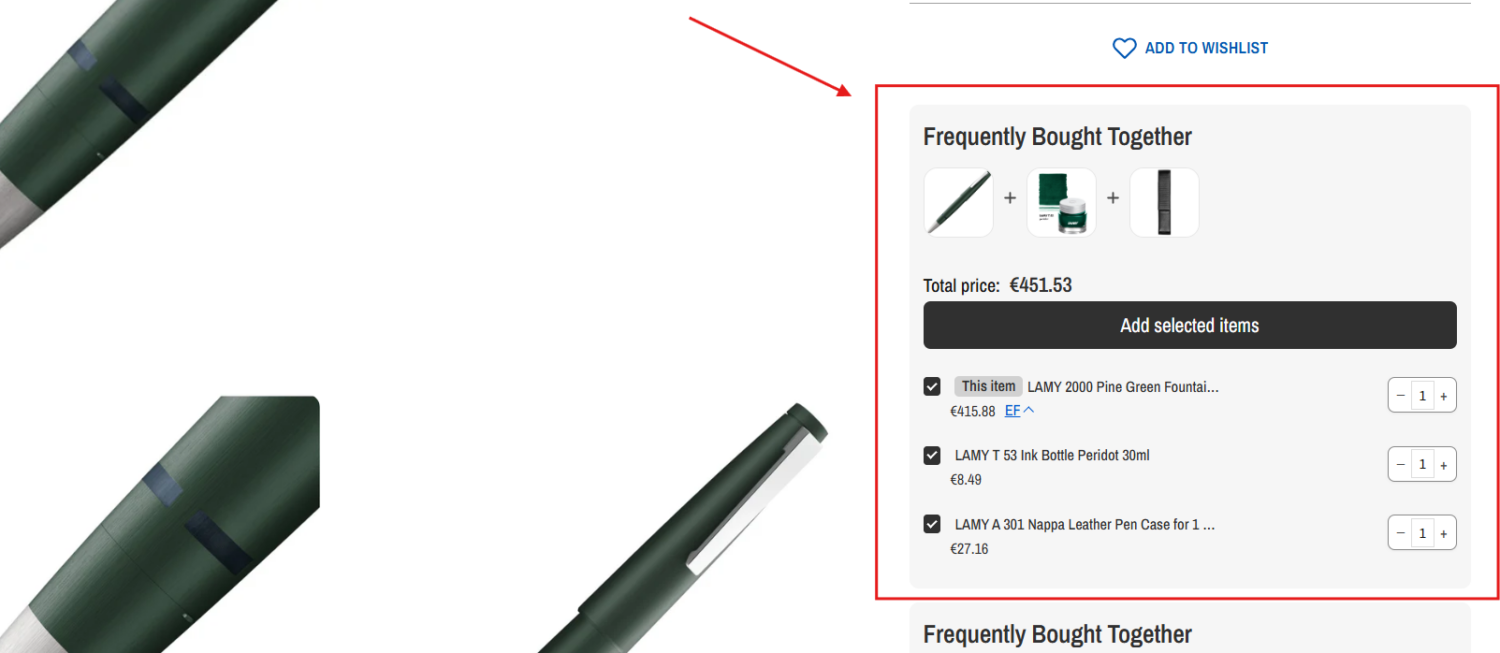Uncheck the Nappa Leather Pen Case checkbox
Viewport: 1500px width, 653px height.
click(x=932, y=524)
